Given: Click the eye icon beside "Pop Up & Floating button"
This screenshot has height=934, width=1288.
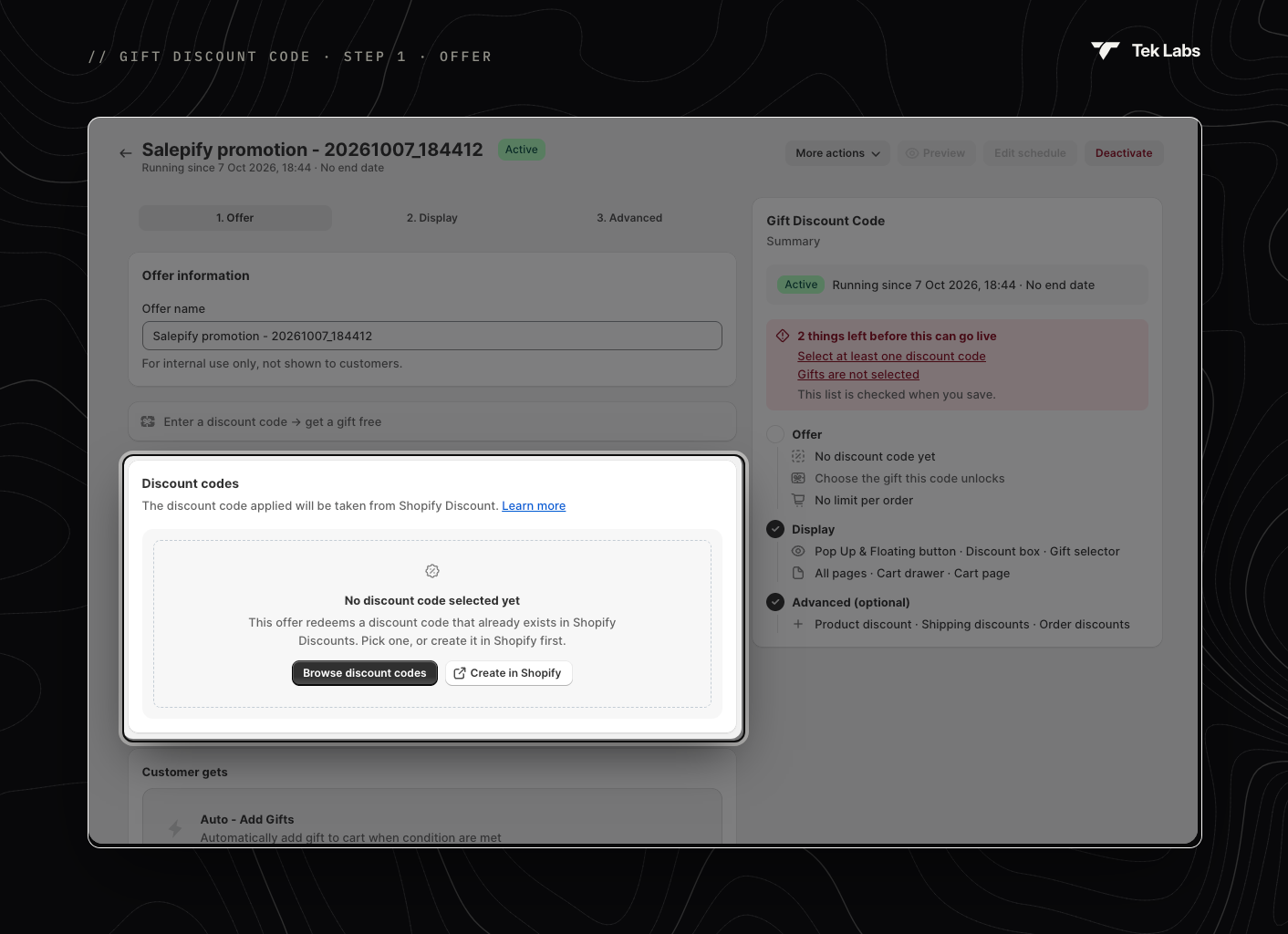Looking at the screenshot, I should (798, 551).
